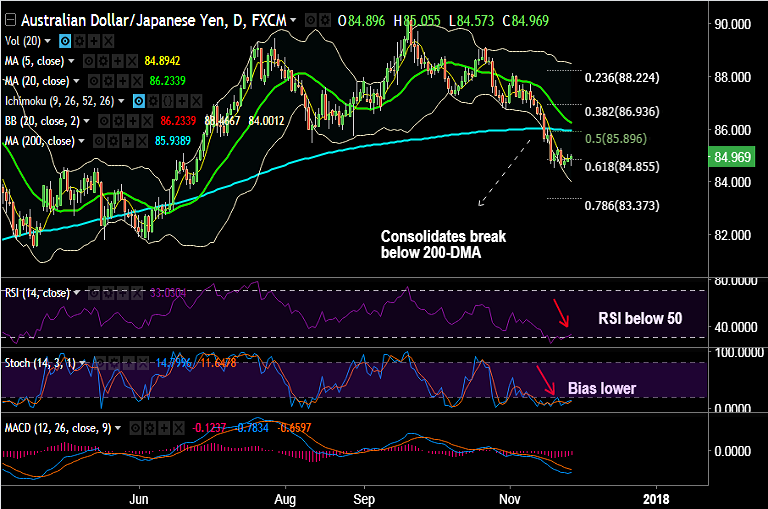Click the 0.382(86.936) Fibonacci level label

coord(622,112)
